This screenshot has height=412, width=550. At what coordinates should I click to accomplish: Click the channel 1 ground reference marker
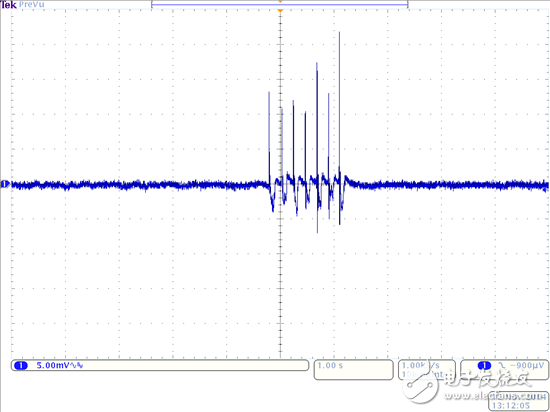5,184
